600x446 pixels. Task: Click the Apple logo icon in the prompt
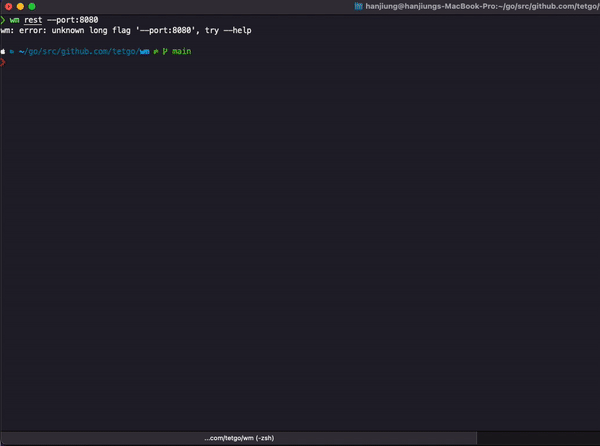[x=3, y=51]
